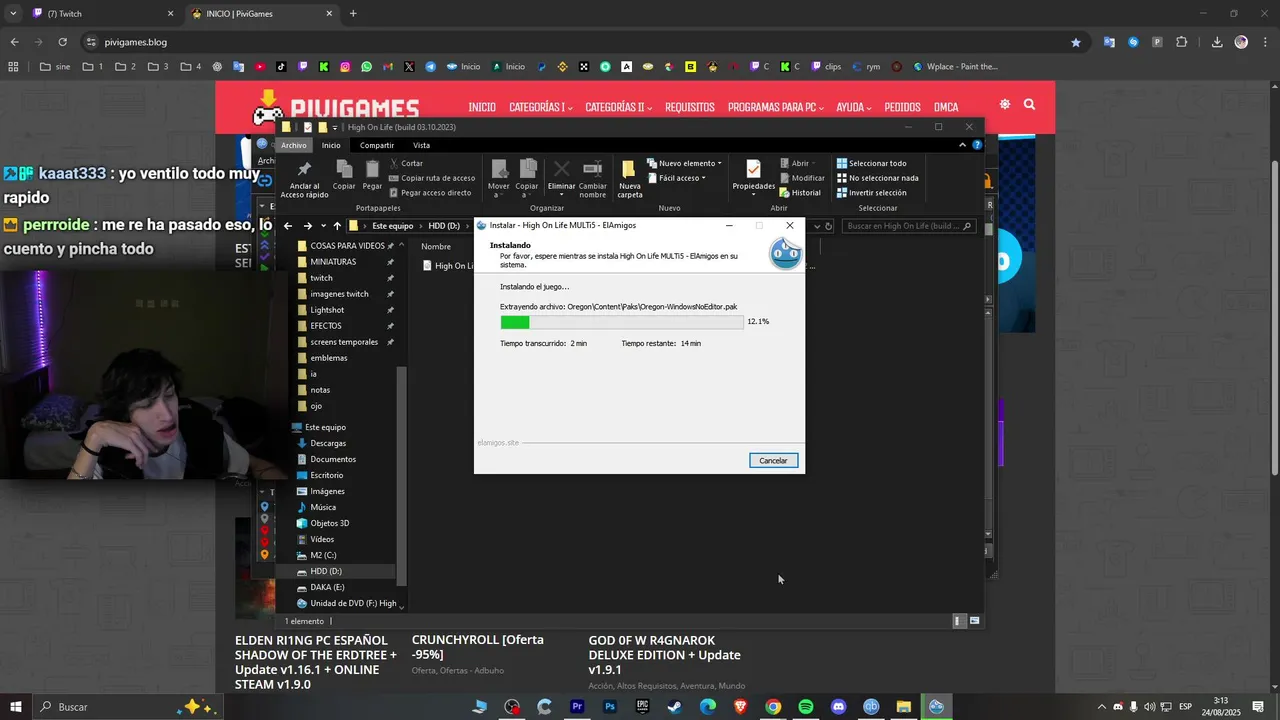Select screens temporales folder in sidebar

tap(344, 342)
